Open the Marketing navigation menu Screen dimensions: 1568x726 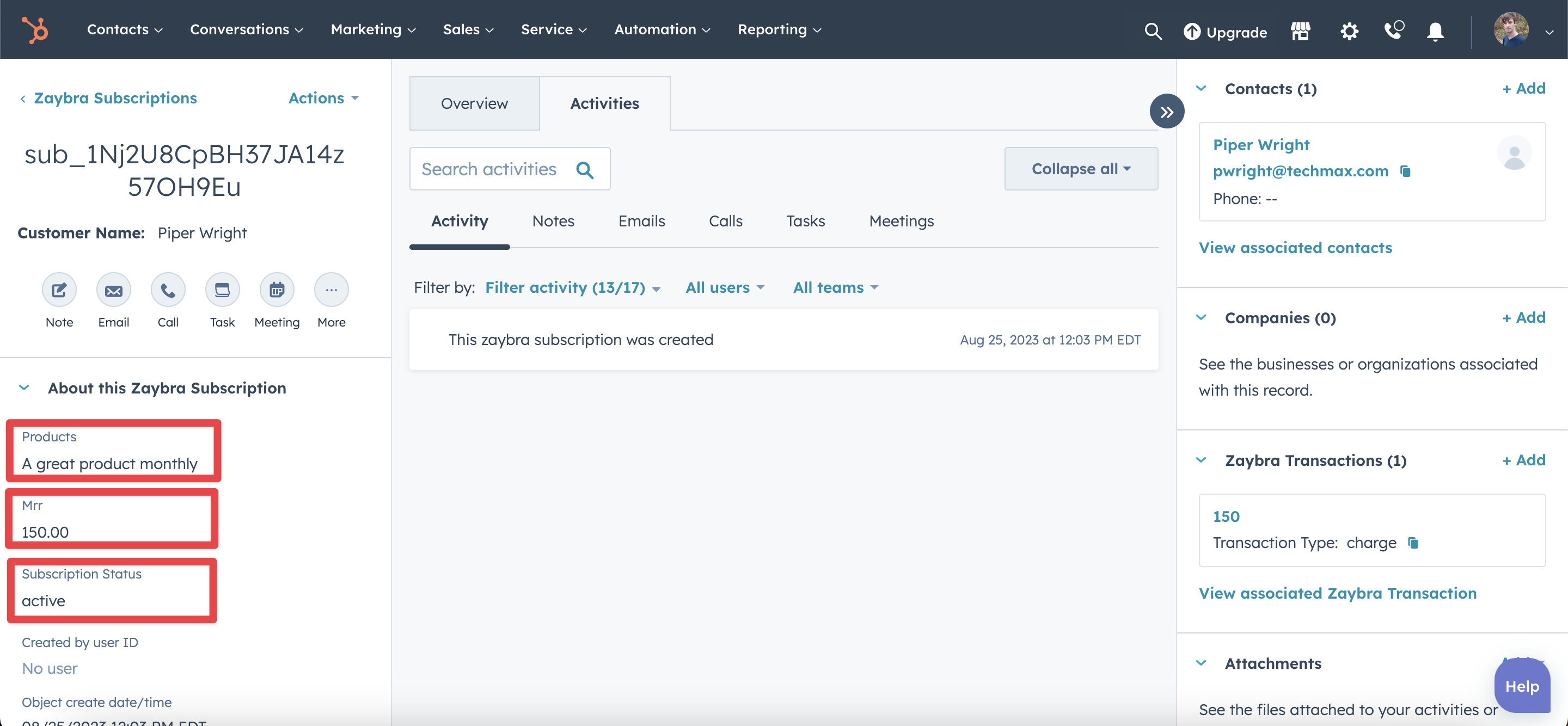[372, 29]
